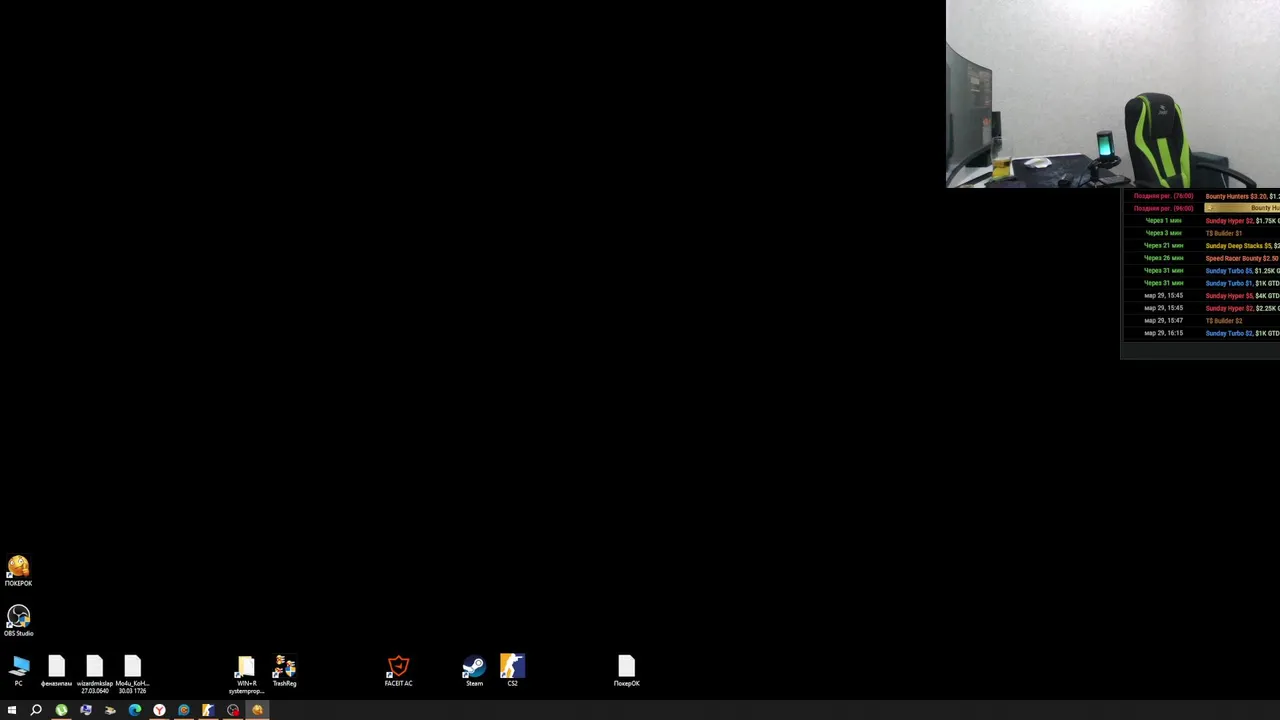This screenshot has width=1280, height=720.
Task: Switch to the poker client taskbar icon
Action: (x=257, y=710)
